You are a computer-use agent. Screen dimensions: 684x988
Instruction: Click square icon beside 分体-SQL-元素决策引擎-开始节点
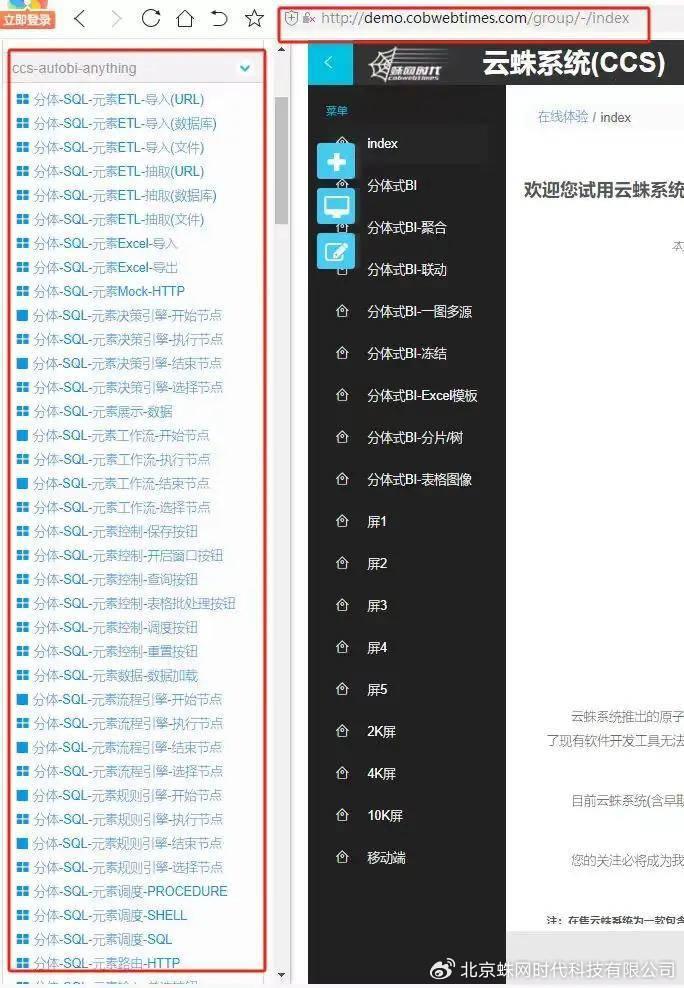click(23, 315)
